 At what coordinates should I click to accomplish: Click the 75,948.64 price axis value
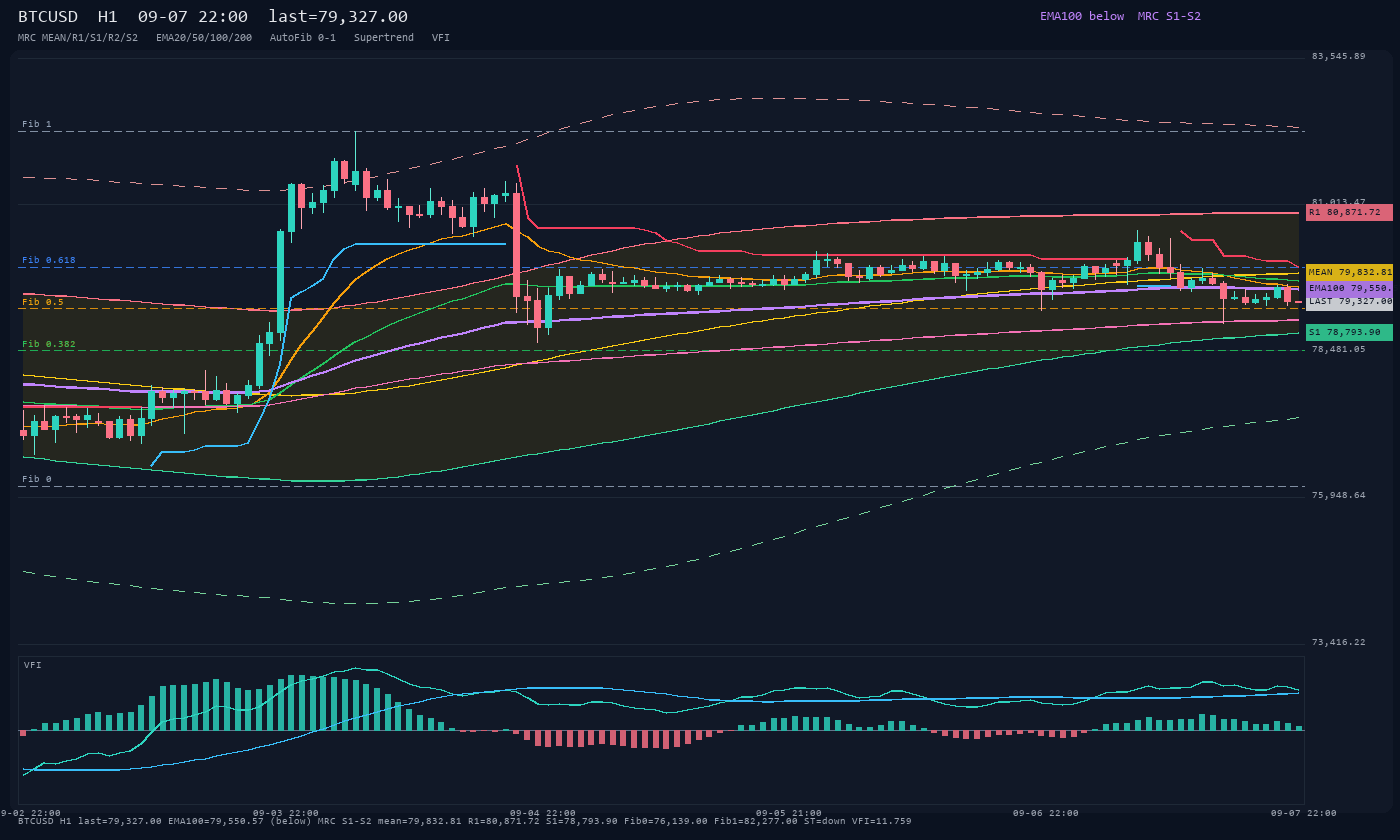tap(1338, 495)
